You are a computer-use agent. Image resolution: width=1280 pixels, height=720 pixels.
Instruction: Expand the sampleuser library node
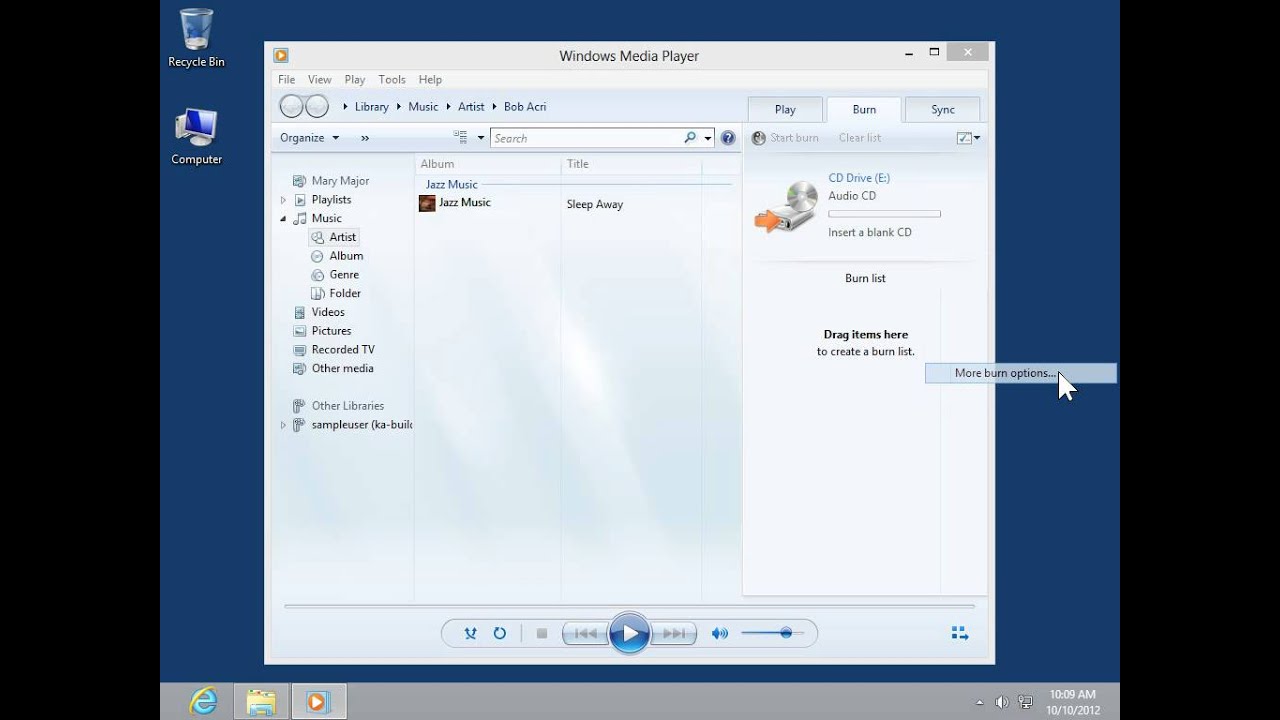(283, 425)
